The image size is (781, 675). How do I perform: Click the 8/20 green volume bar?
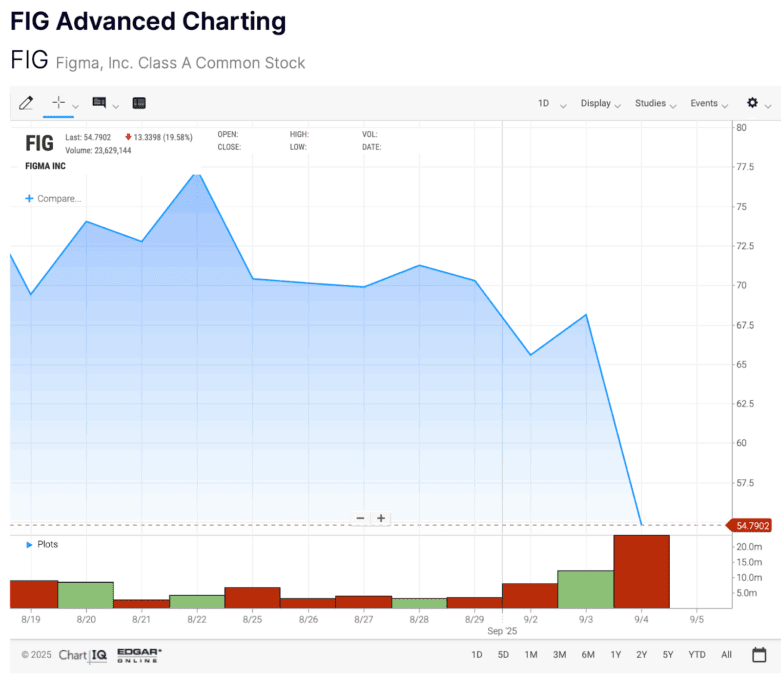pos(86,595)
